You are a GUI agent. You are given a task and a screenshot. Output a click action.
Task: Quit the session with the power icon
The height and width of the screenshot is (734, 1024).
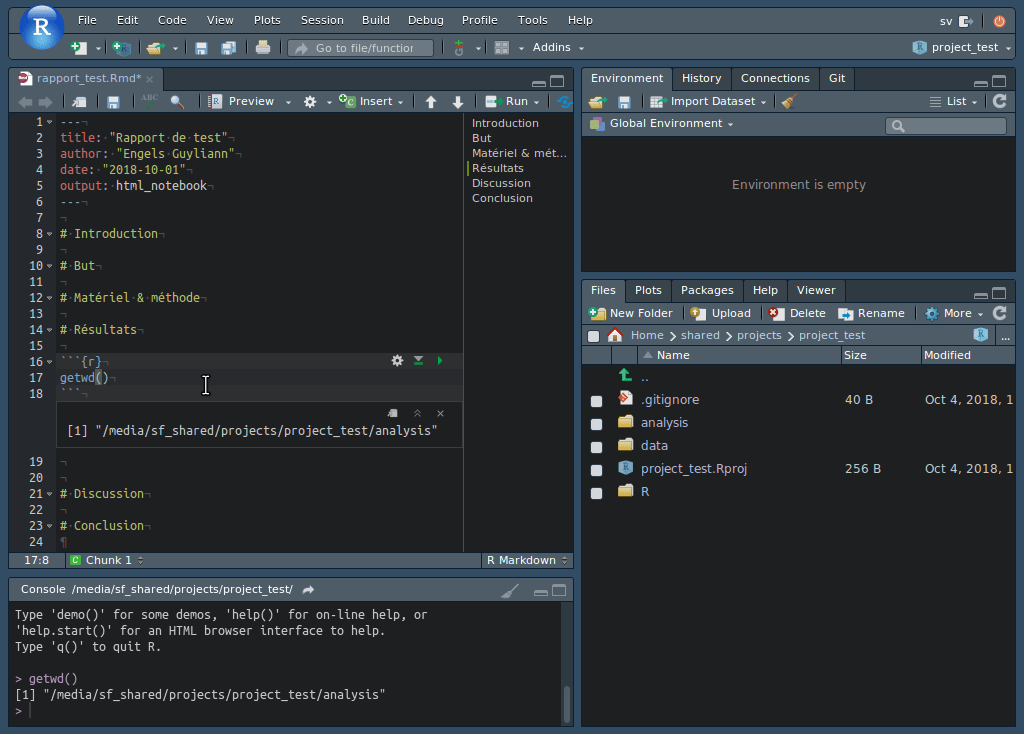(x=999, y=21)
